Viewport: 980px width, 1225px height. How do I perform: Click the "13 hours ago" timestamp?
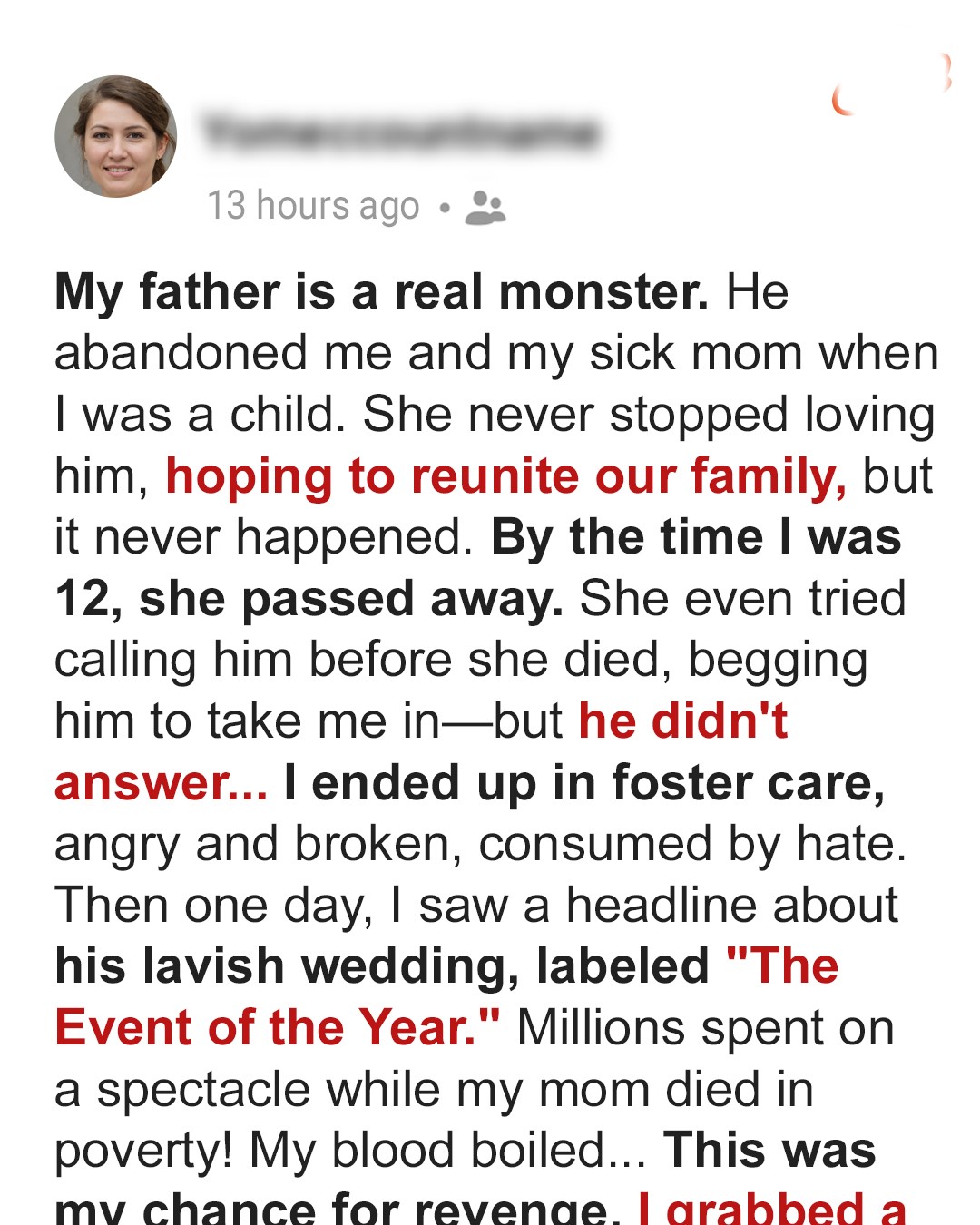(x=313, y=206)
